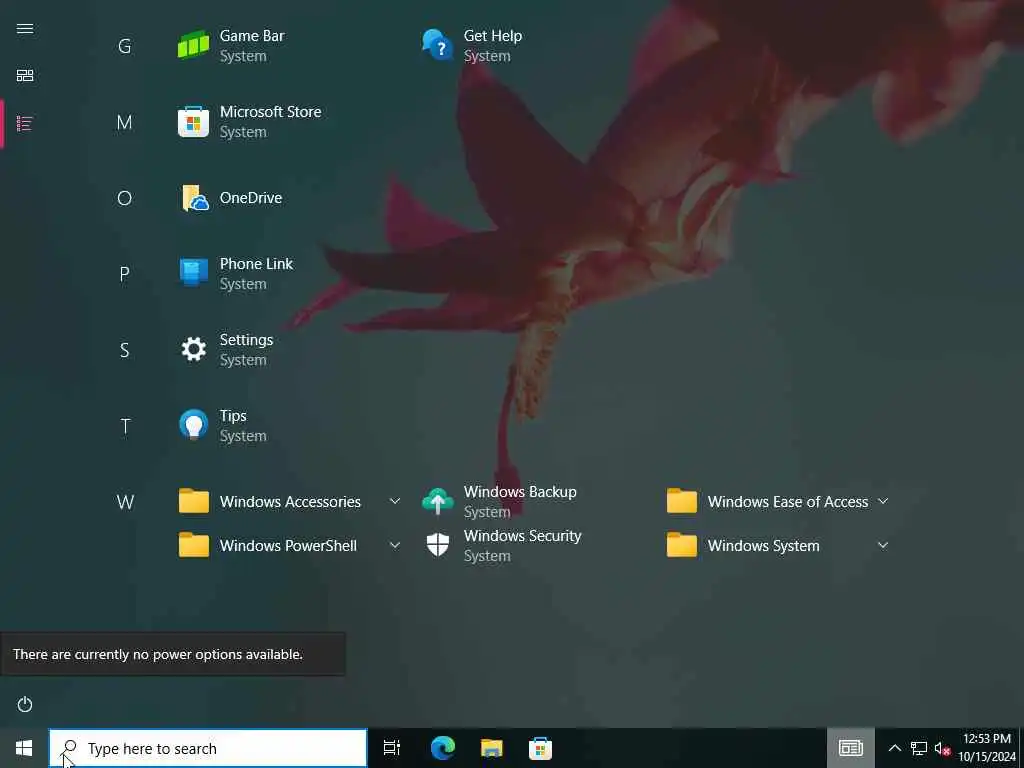
Task: Open Task View on the taskbar
Action: pos(392,748)
